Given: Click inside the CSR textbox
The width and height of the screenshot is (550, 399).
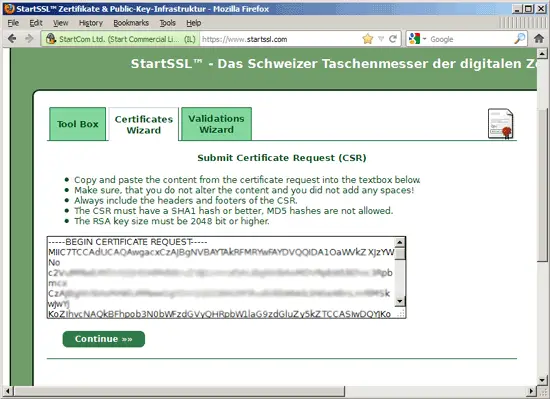Looking at the screenshot, I should click(221, 277).
